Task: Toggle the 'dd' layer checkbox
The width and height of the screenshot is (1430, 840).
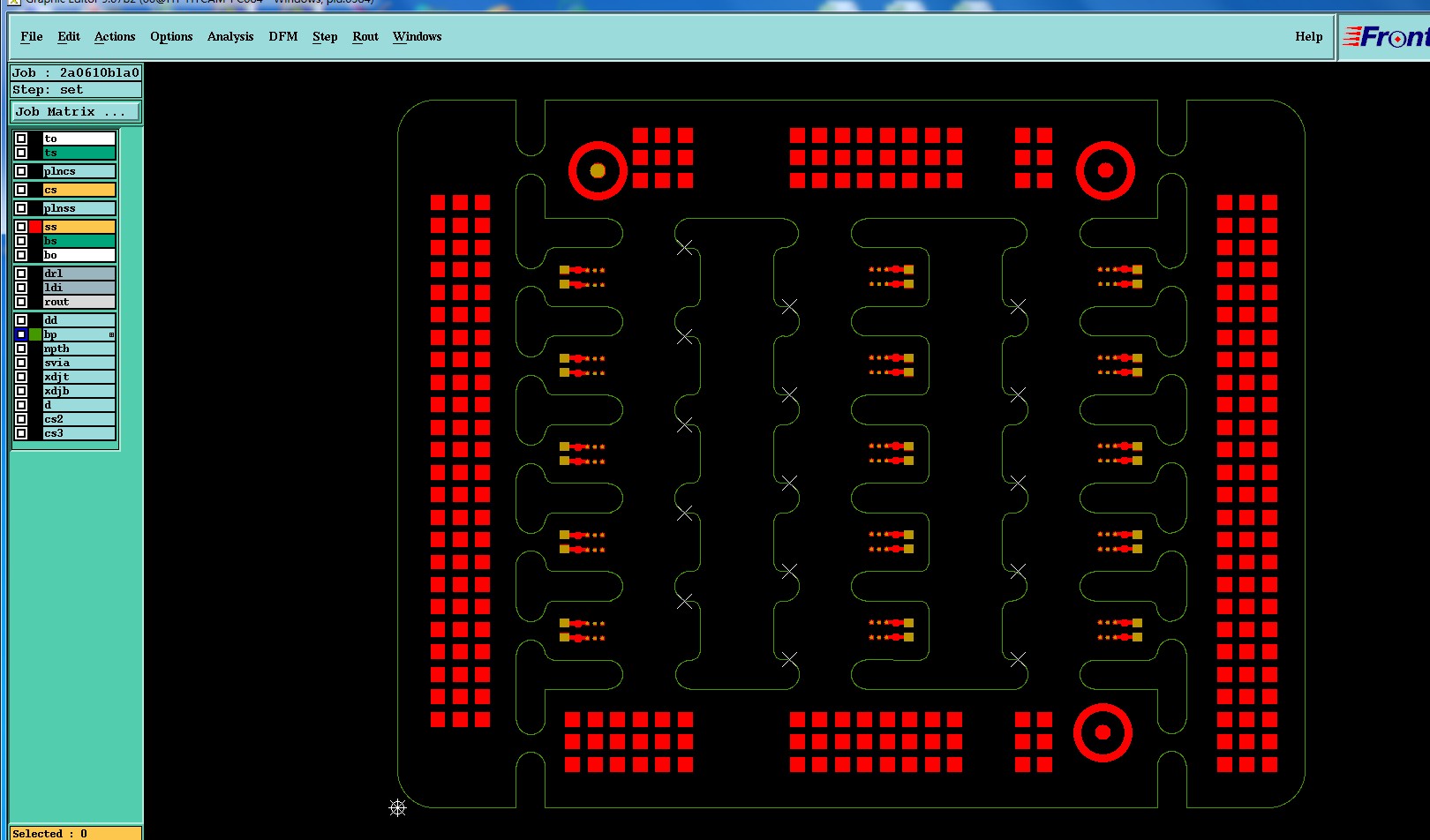Action: click(x=21, y=320)
